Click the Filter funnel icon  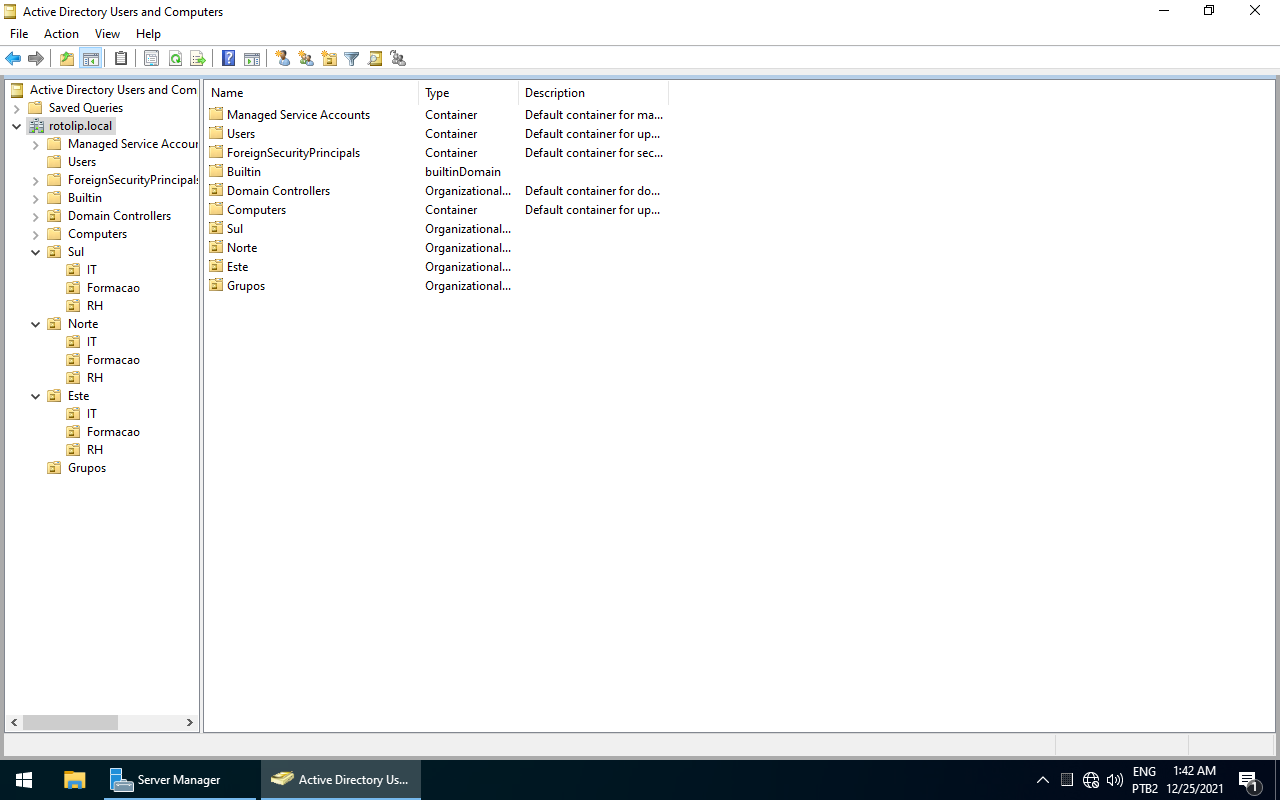352,59
